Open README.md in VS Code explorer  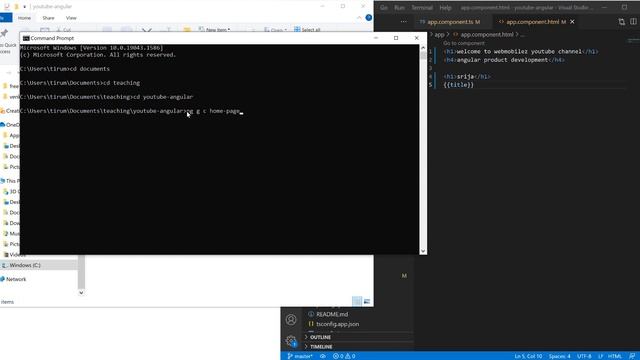click(x=332, y=314)
